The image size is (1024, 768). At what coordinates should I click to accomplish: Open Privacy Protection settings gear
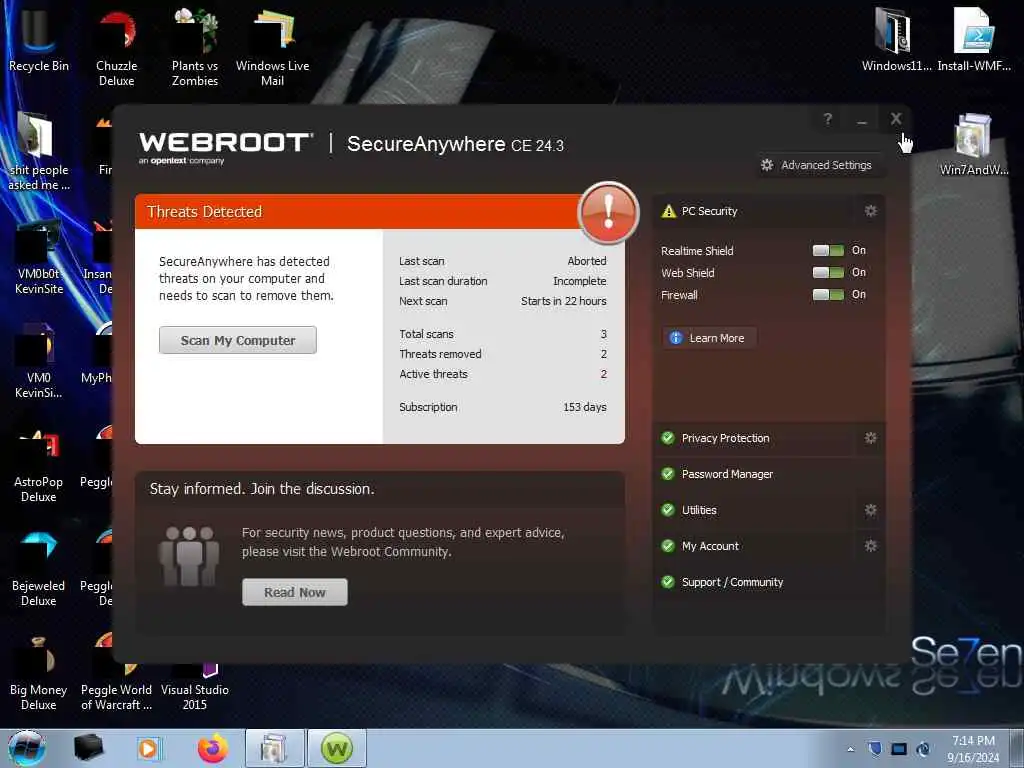point(871,438)
